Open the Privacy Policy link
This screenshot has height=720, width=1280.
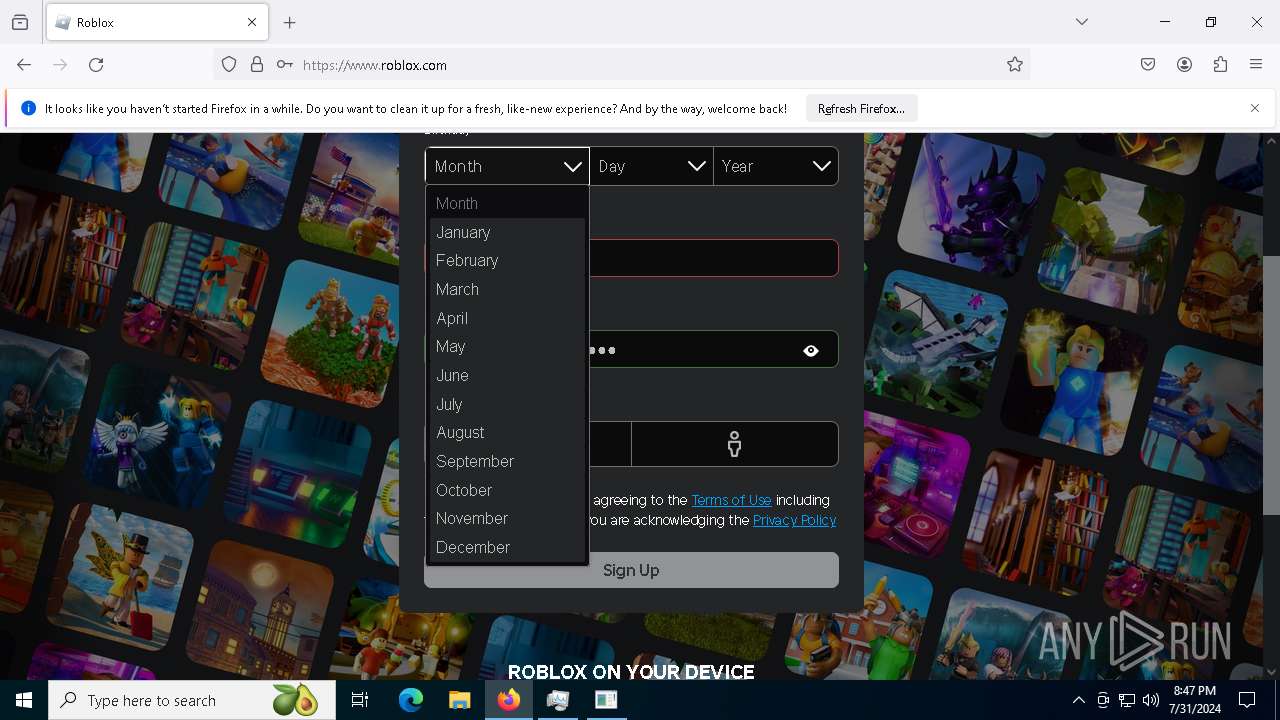click(x=794, y=520)
